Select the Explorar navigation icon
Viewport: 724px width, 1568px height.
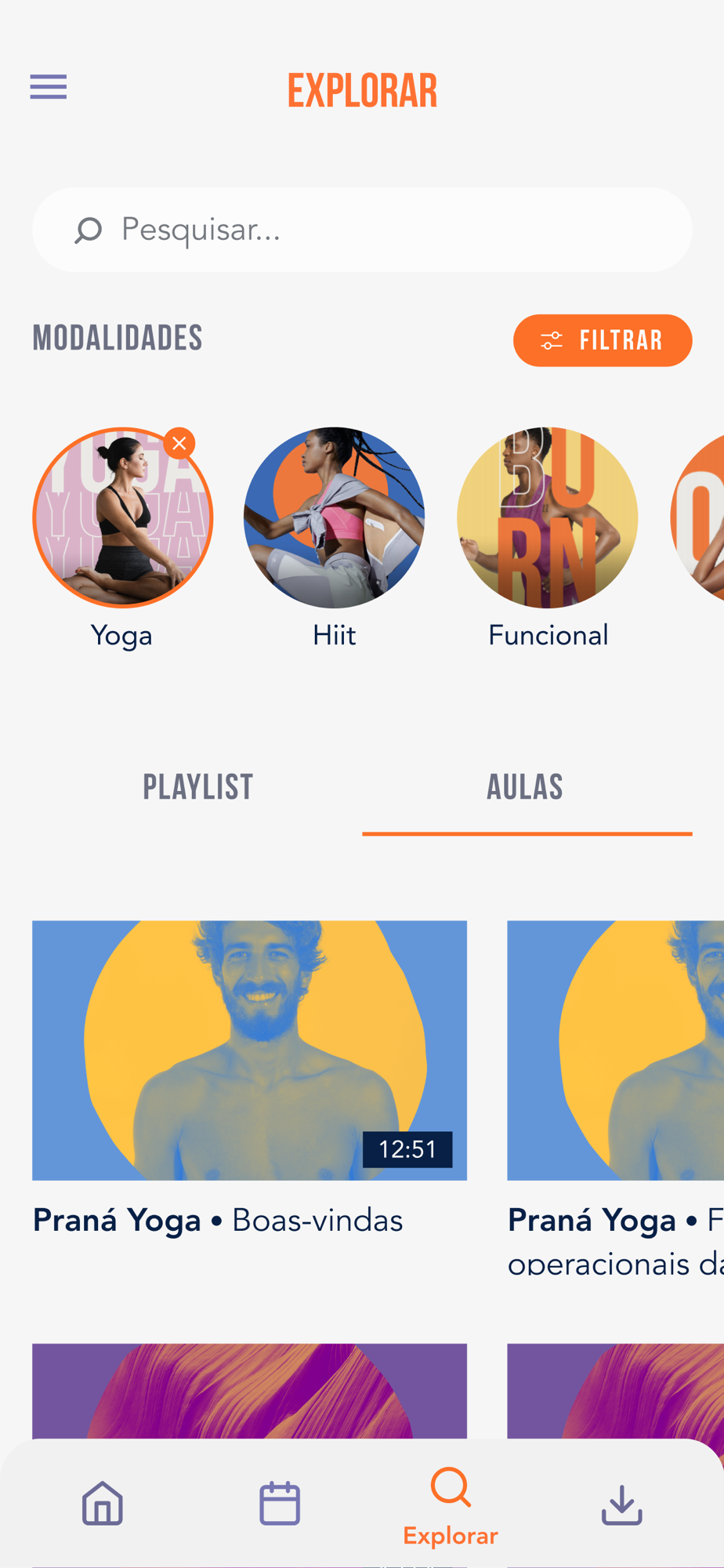451,1487
